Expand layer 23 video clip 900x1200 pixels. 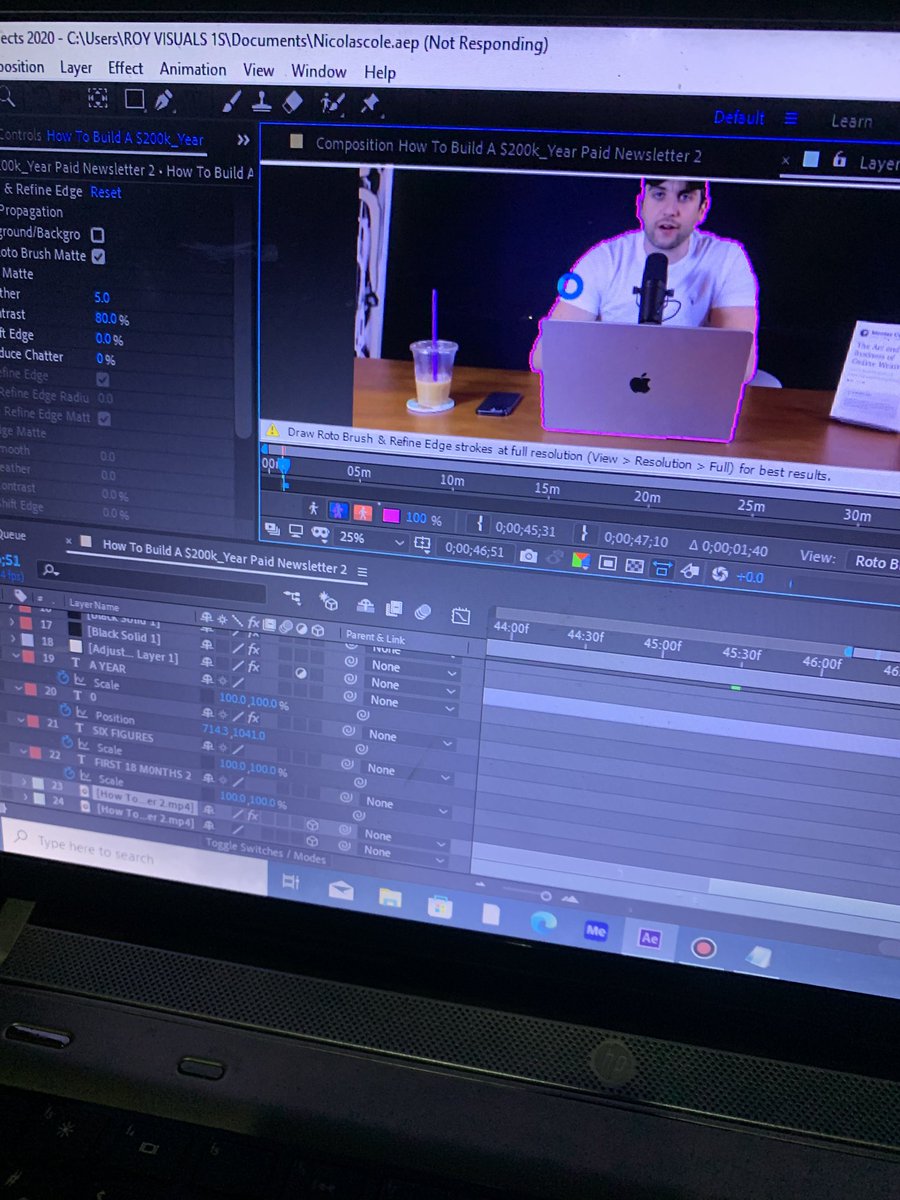point(23,783)
